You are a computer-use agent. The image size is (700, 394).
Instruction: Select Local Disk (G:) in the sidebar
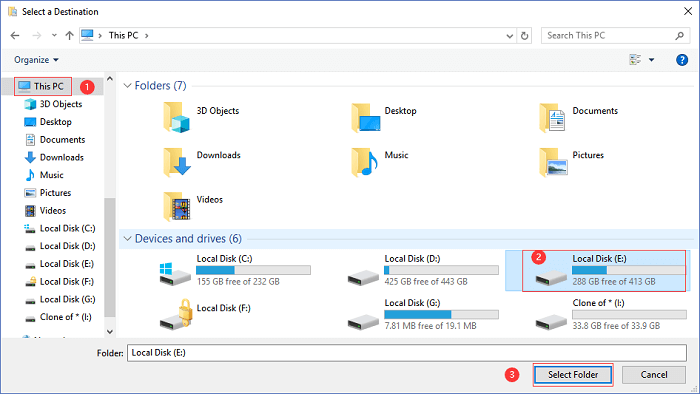click(59, 299)
